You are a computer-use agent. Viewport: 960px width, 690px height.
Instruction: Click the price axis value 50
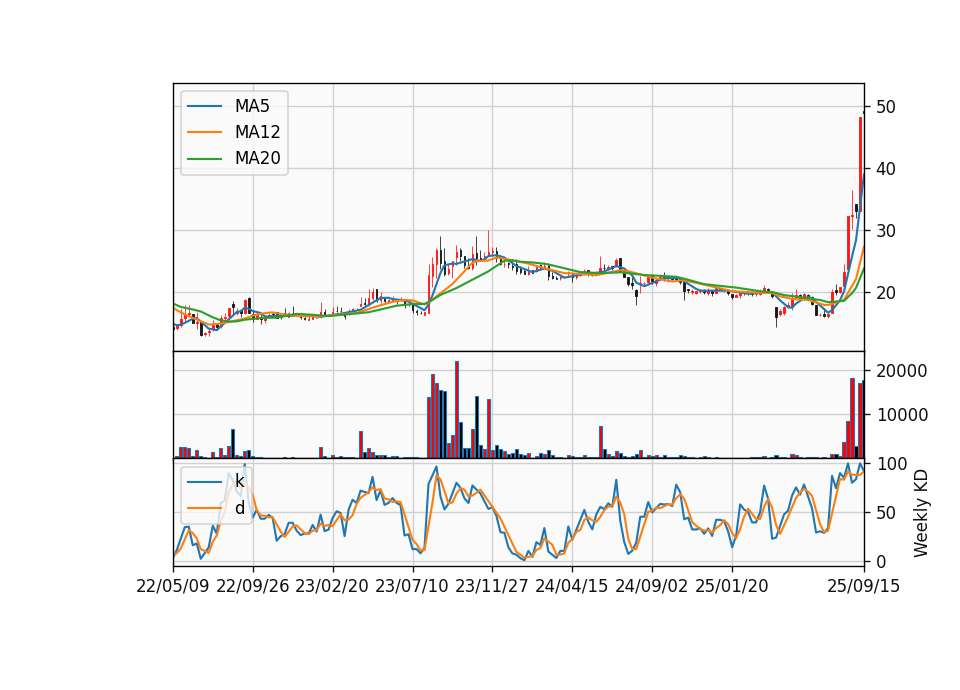[x=885, y=107]
